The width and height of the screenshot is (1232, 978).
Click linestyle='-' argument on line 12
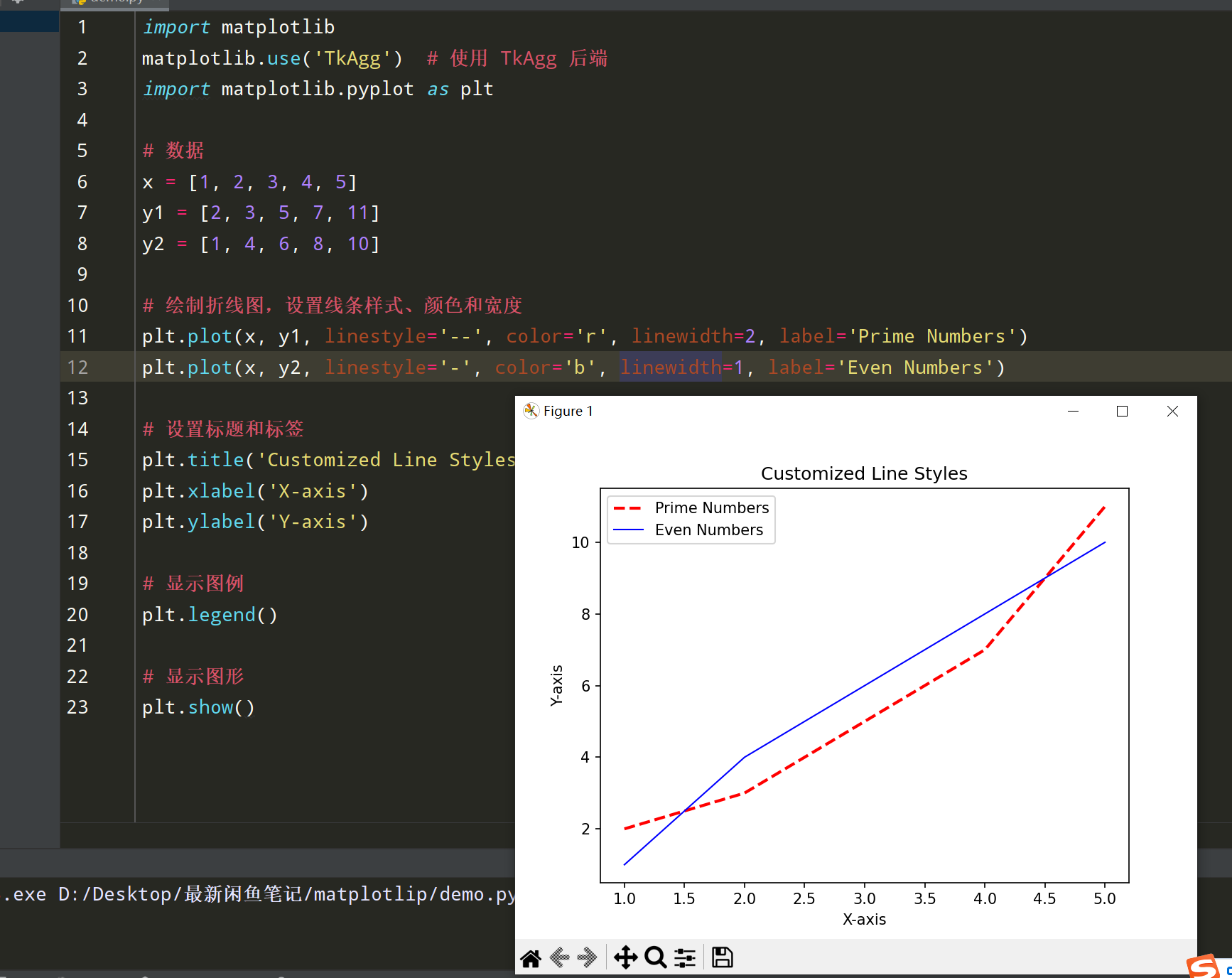(398, 367)
